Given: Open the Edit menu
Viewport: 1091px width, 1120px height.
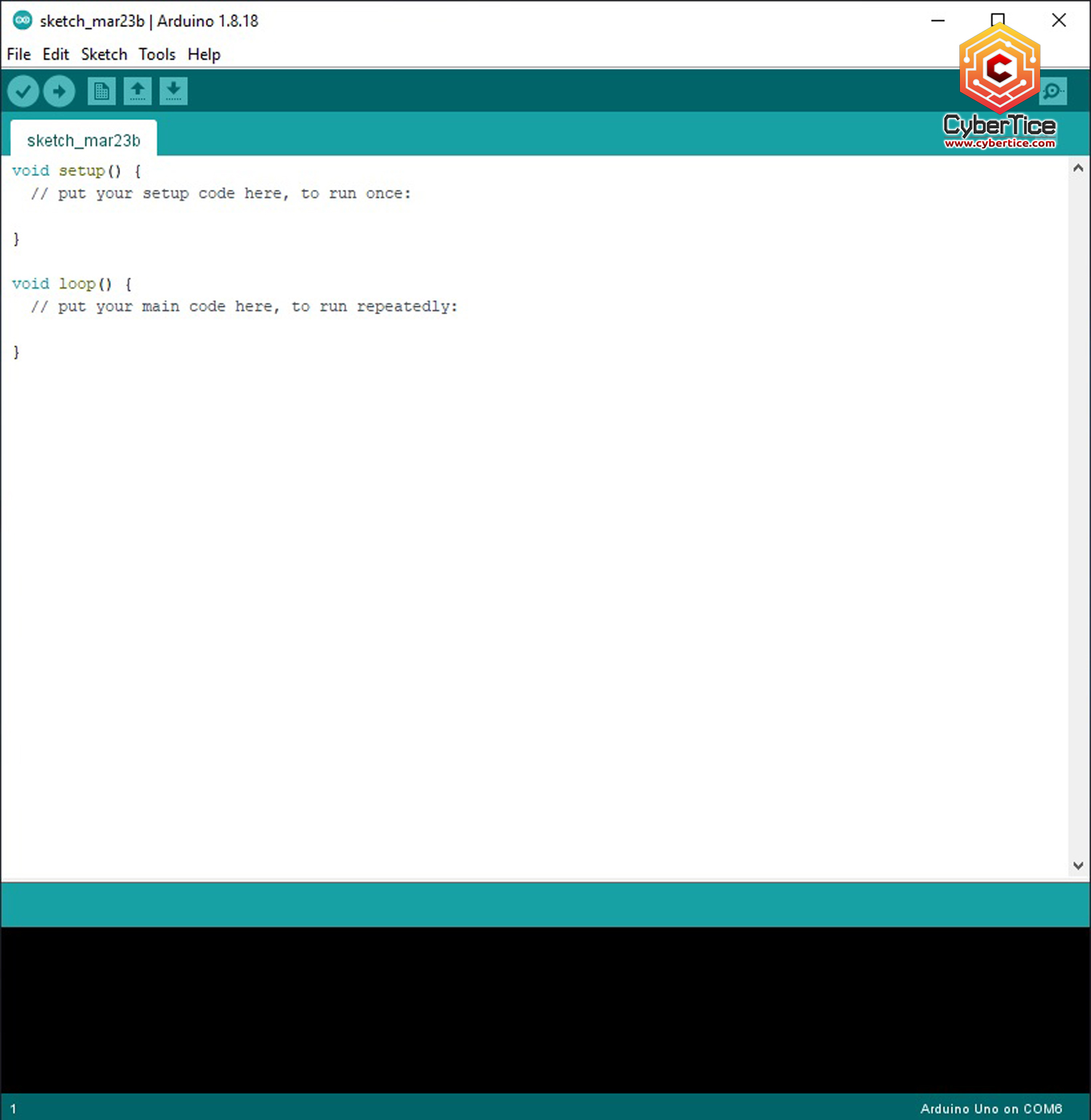Looking at the screenshot, I should [55, 54].
